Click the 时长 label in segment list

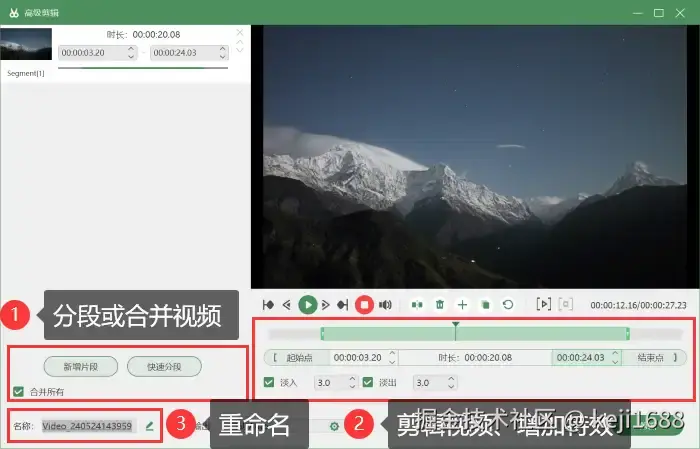(117, 34)
